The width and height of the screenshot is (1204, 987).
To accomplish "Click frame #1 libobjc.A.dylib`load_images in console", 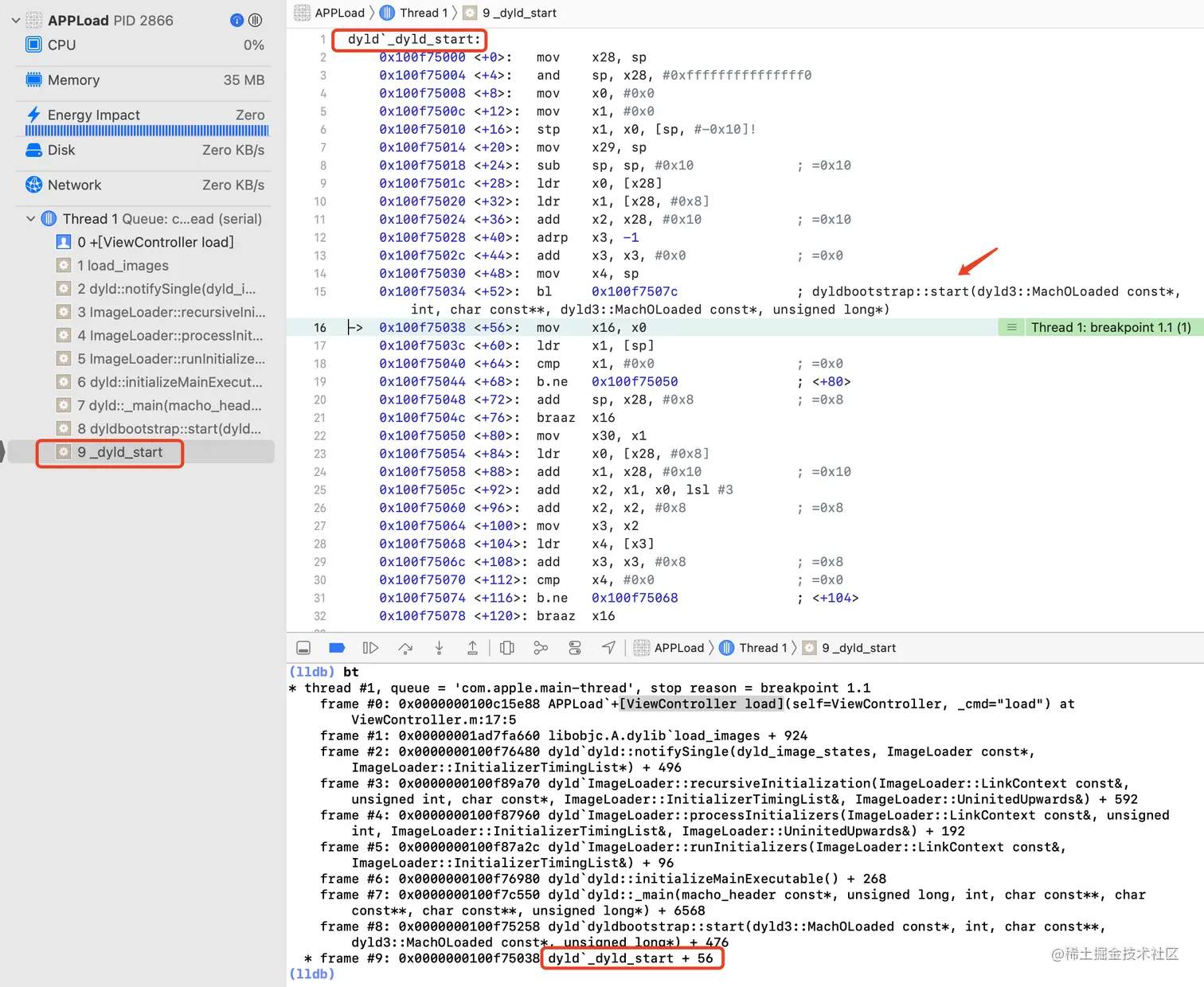I will click(x=564, y=735).
